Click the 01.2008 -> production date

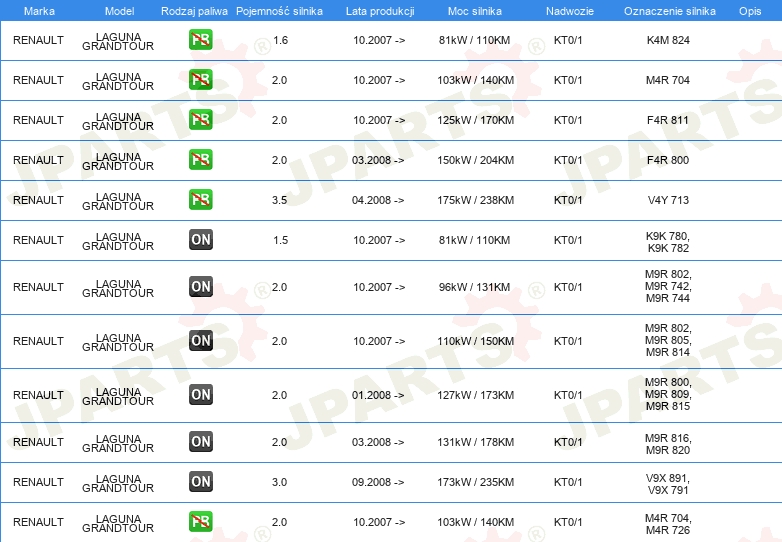pyautogui.click(x=378, y=395)
